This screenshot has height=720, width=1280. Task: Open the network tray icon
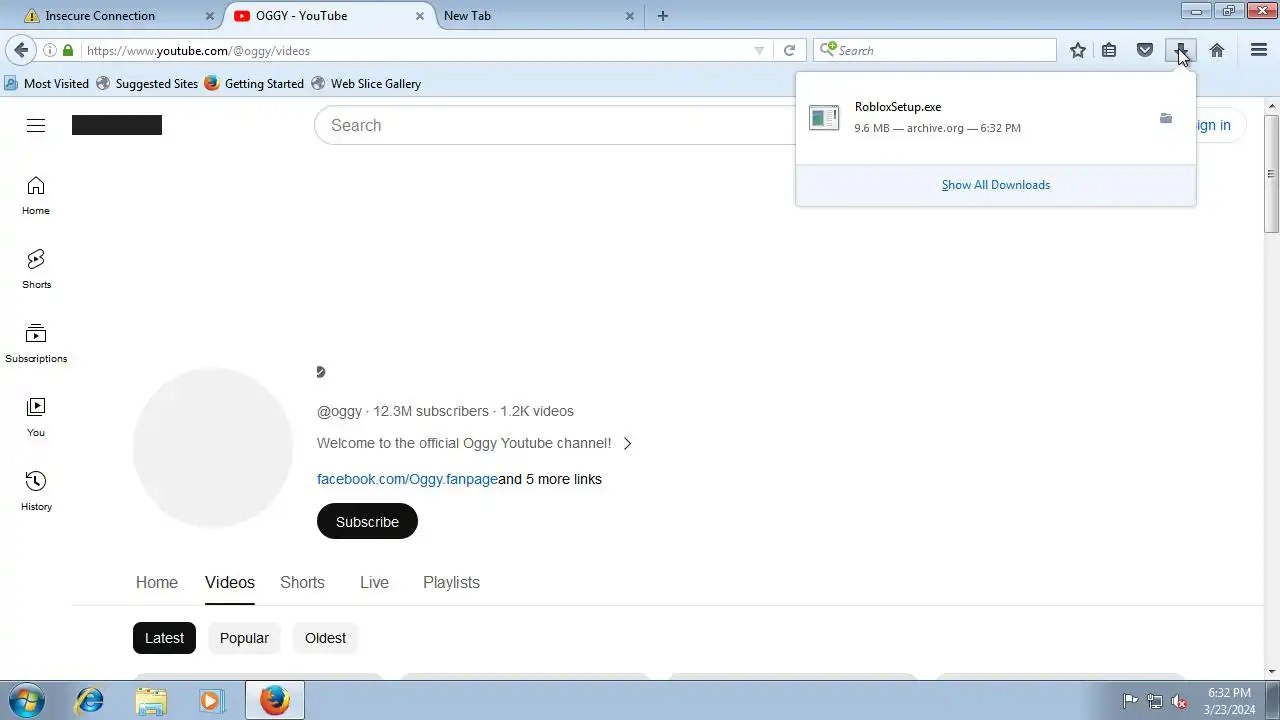pyautogui.click(x=1155, y=701)
